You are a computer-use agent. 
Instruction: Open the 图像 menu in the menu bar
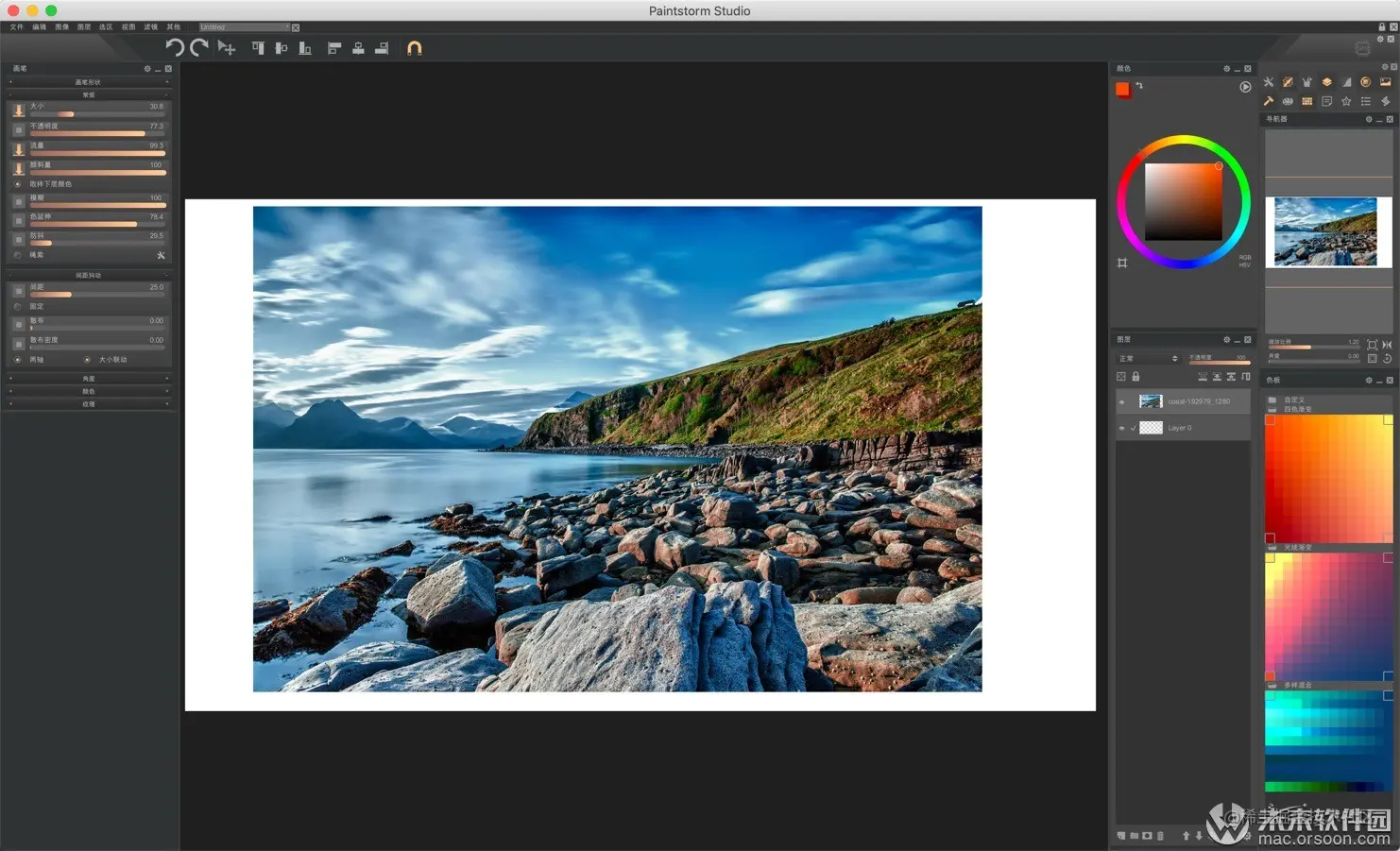[60, 26]
